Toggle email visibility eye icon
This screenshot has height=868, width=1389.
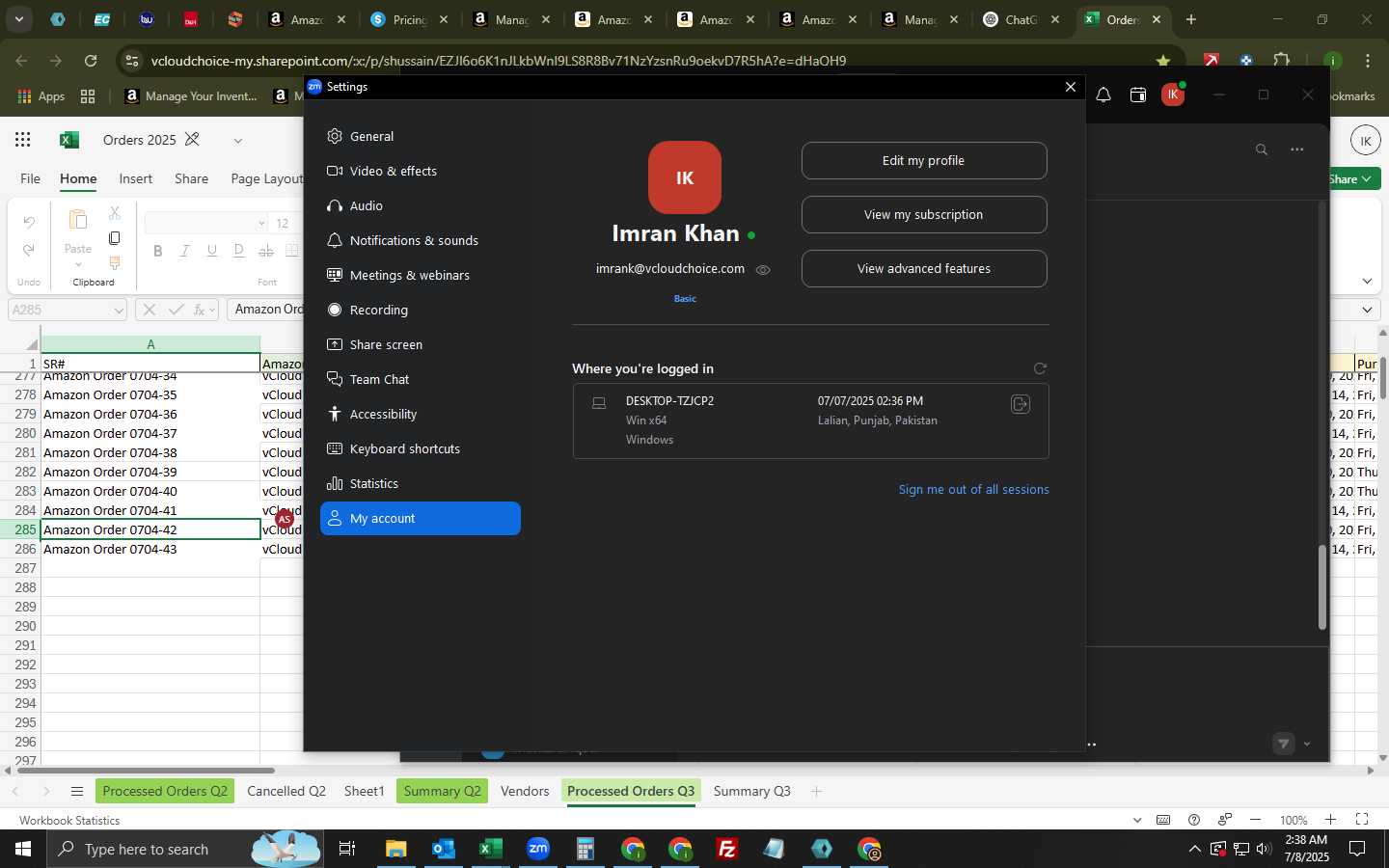(763, 270)
